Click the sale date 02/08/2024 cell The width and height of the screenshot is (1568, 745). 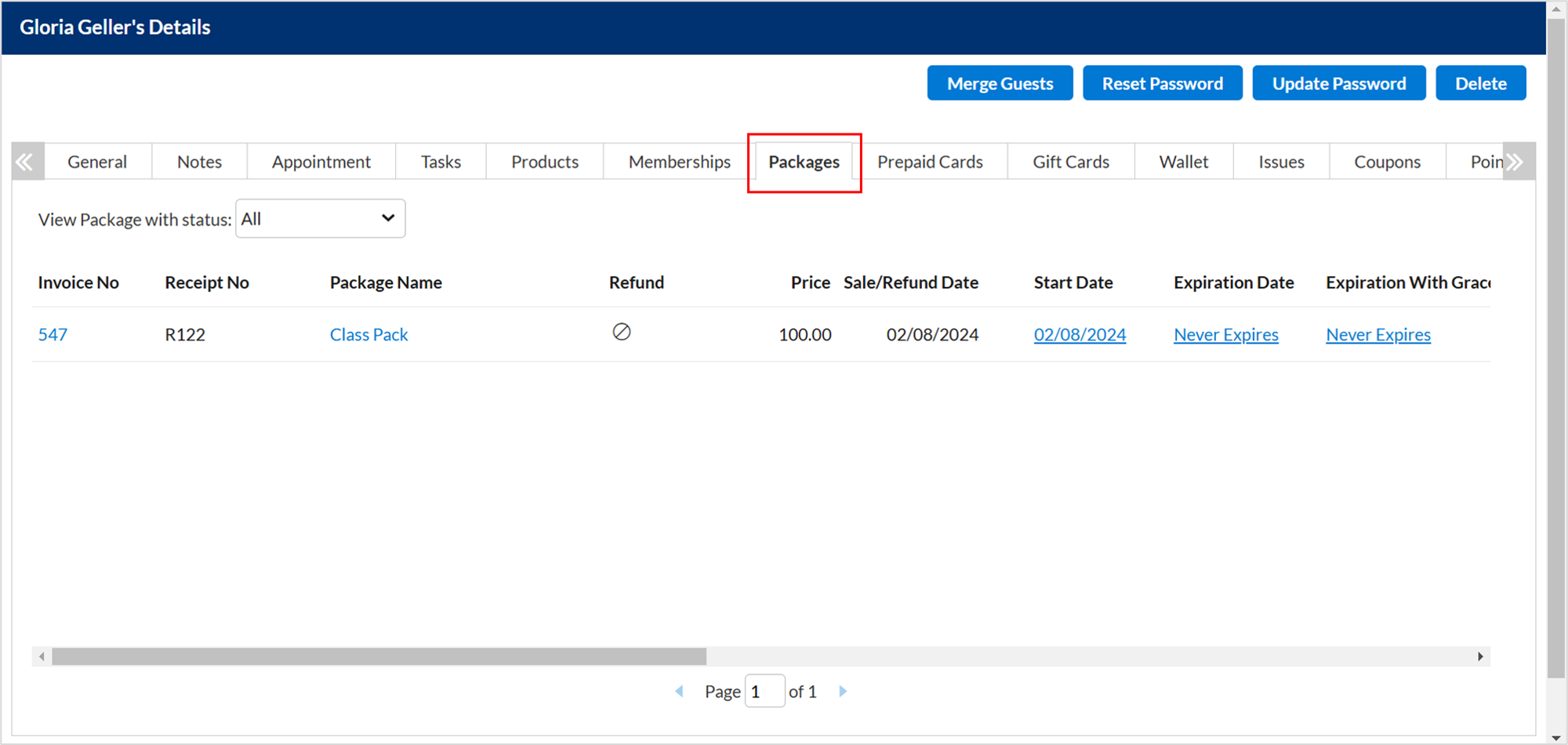pos(932,335)
